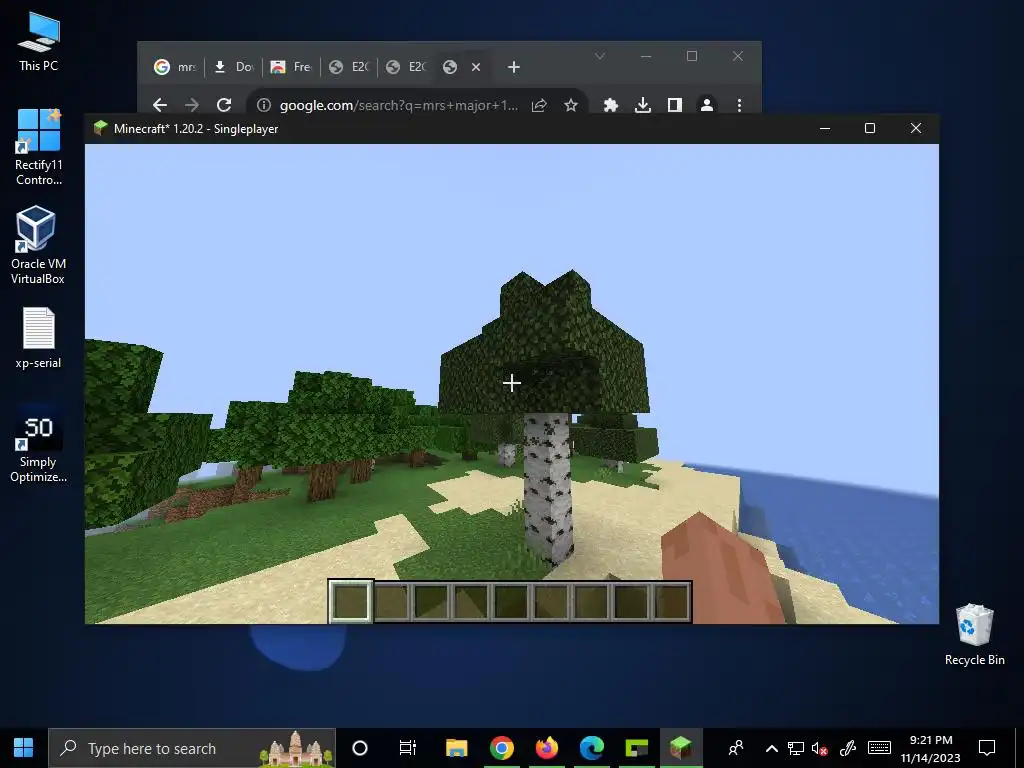Select last Minecraft hotbar slot
This screenshot has width=1024, height=768.
[671, 601]
